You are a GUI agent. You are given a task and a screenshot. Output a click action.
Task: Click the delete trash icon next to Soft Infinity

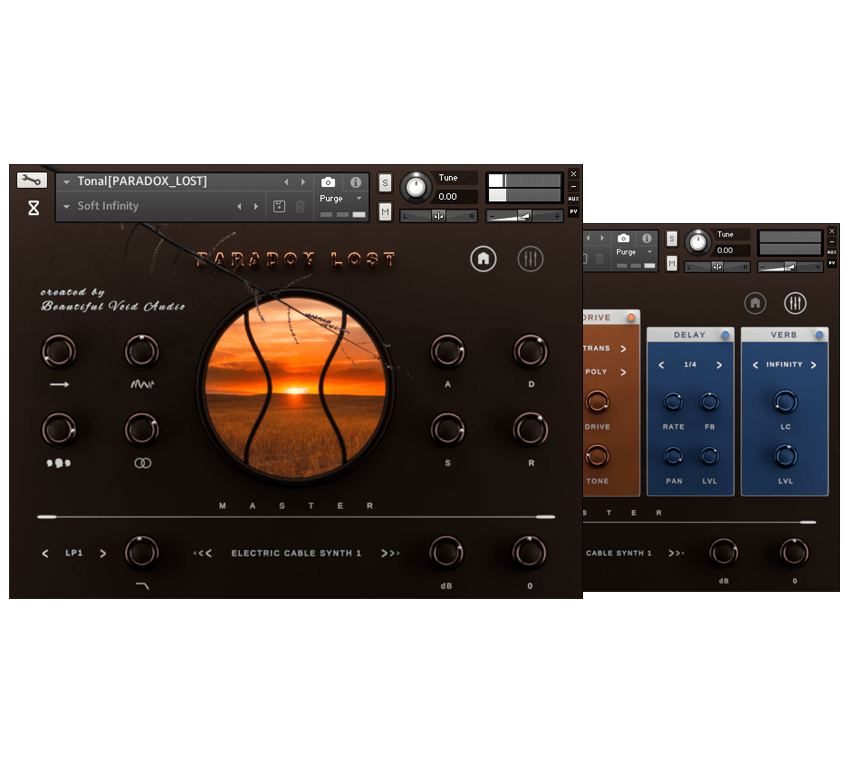pos(300,206)
